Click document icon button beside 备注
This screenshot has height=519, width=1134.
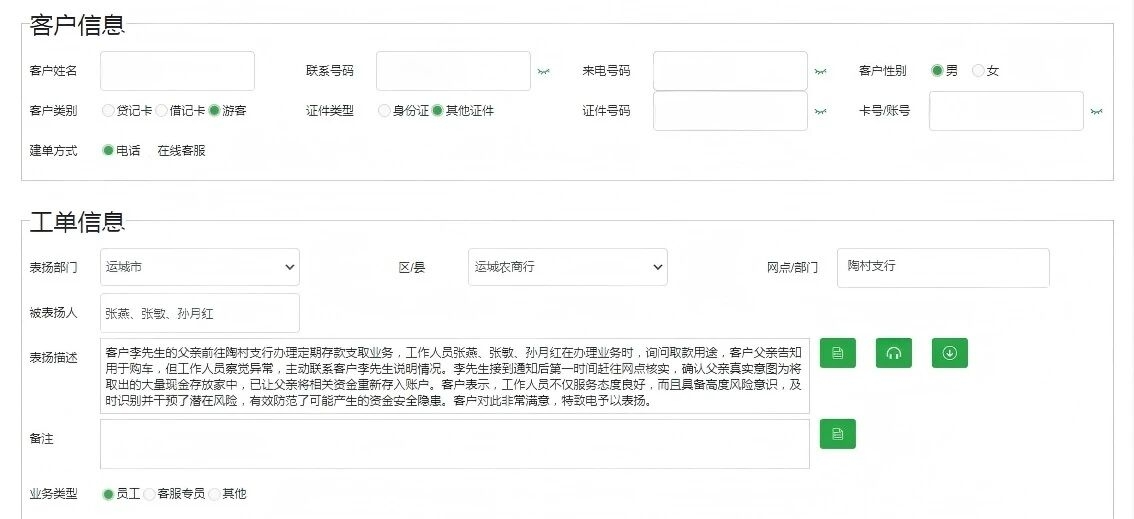click(x=837, y=434)
